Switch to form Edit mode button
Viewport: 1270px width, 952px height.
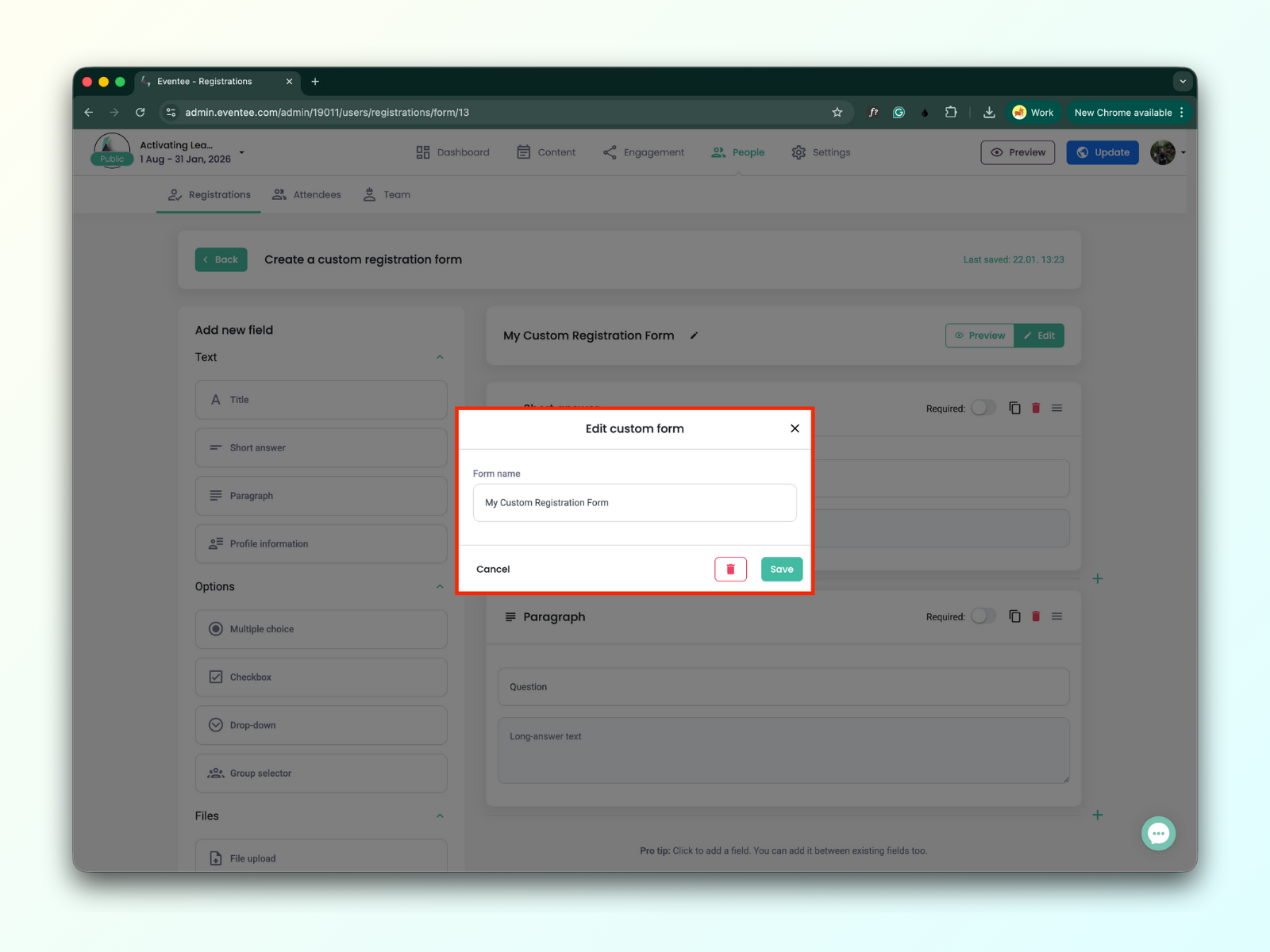tap(1039, 336)
